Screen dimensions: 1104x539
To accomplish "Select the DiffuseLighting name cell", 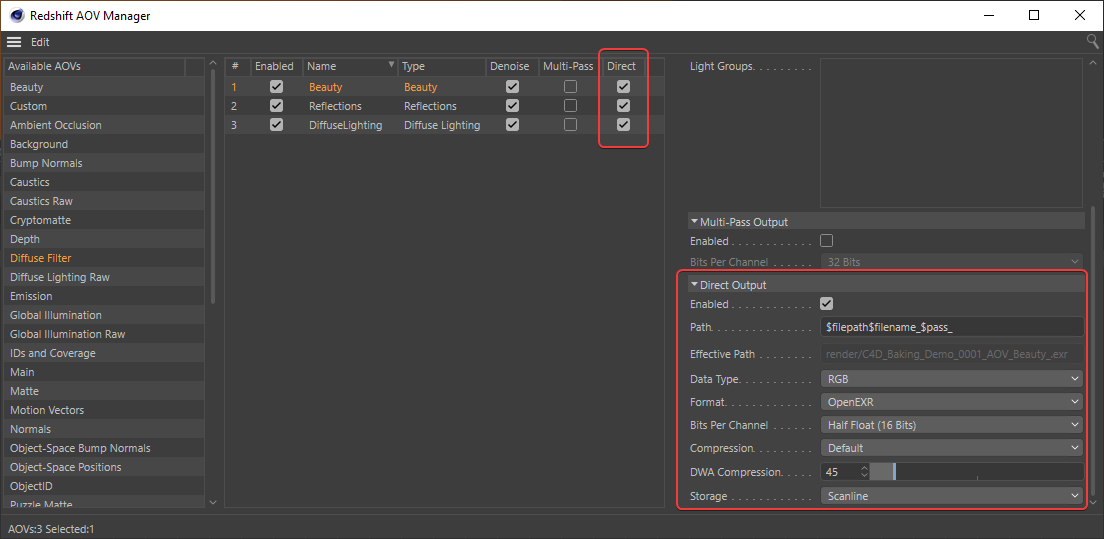I will pyautogui.click(x=346, y=125).
